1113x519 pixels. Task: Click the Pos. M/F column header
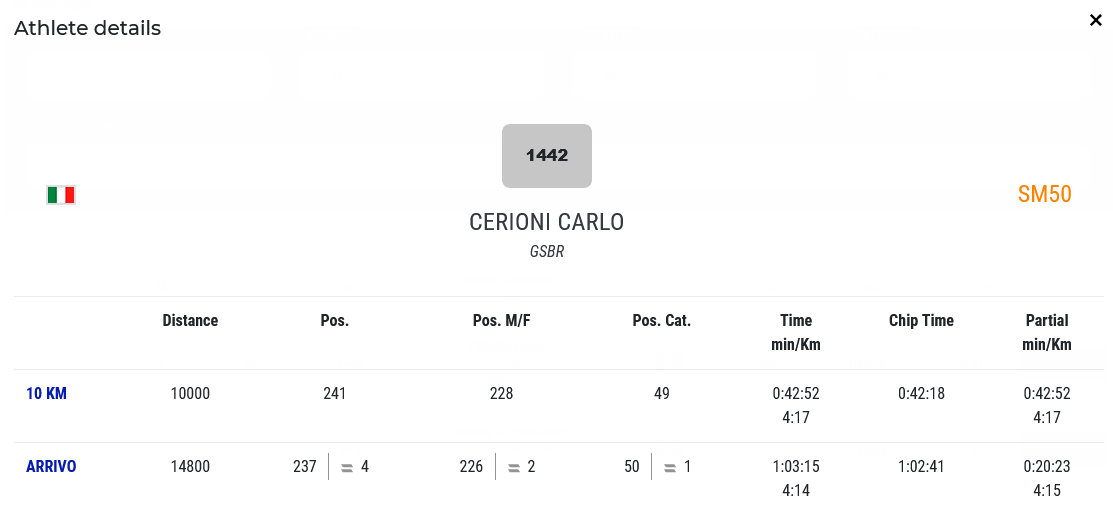501,321
